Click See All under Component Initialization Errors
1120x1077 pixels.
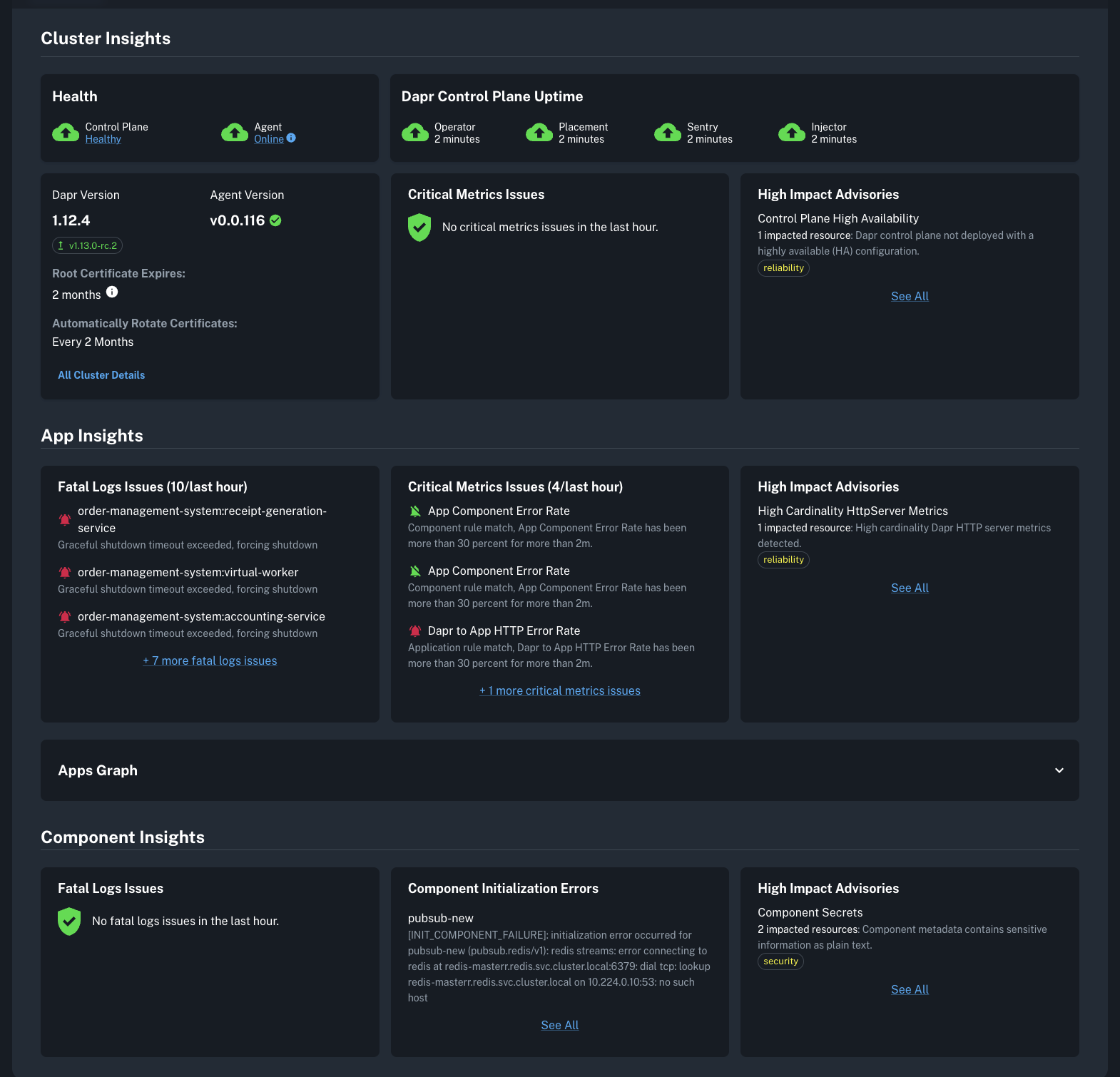tap(560, 1026)
